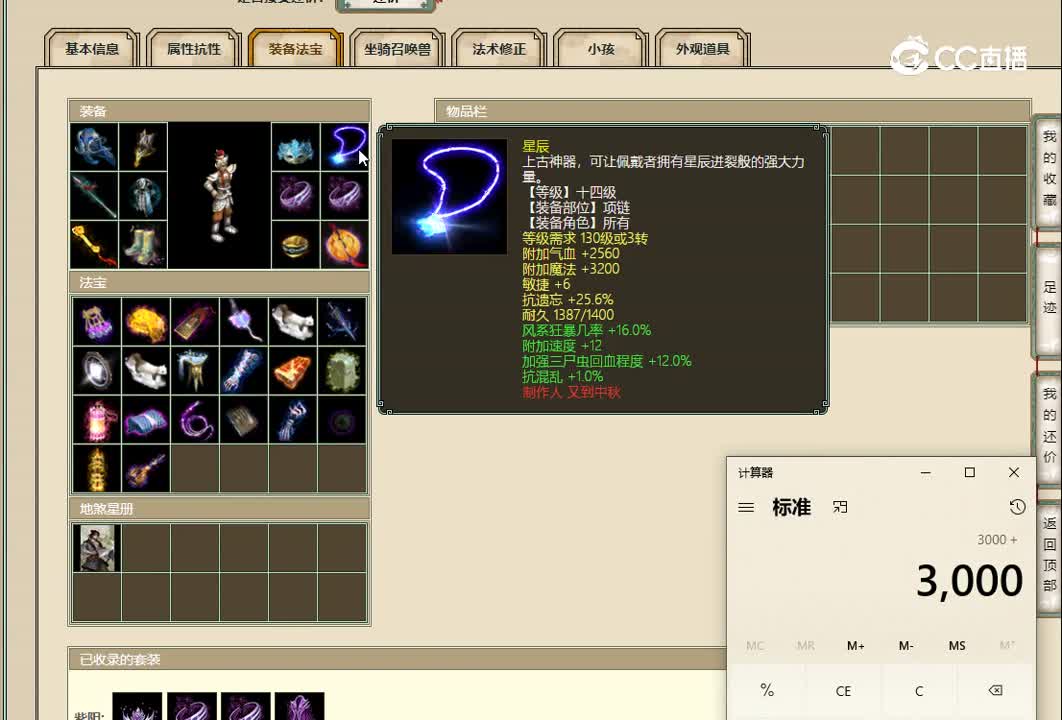1062x720 pixels.
Task: Click the Calculator backspace key
Action: 995,690
